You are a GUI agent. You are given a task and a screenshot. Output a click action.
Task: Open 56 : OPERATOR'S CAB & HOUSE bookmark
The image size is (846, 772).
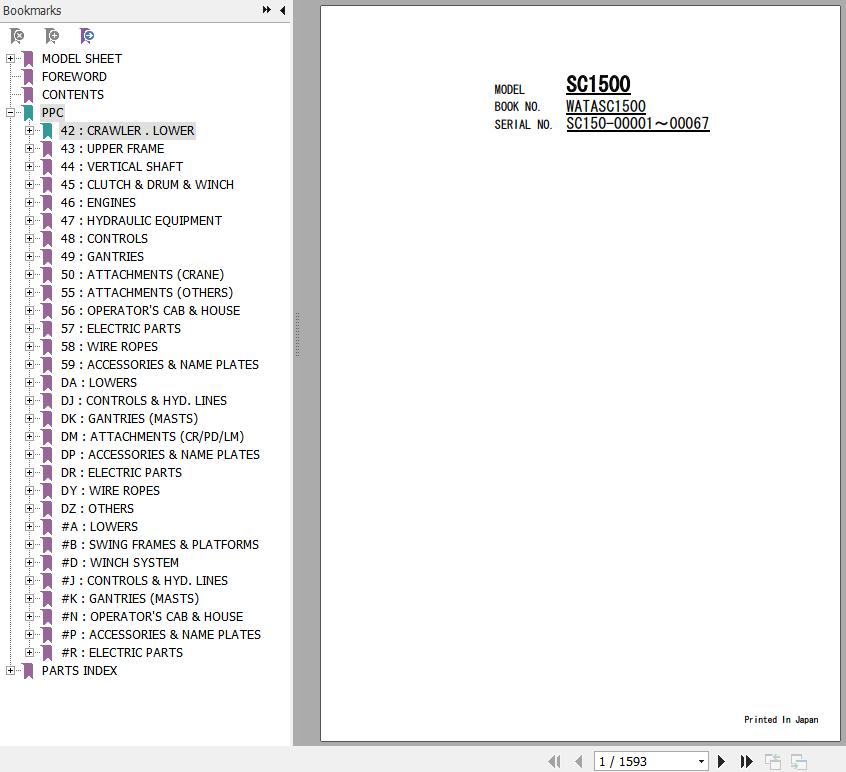(x=150, y=310)
